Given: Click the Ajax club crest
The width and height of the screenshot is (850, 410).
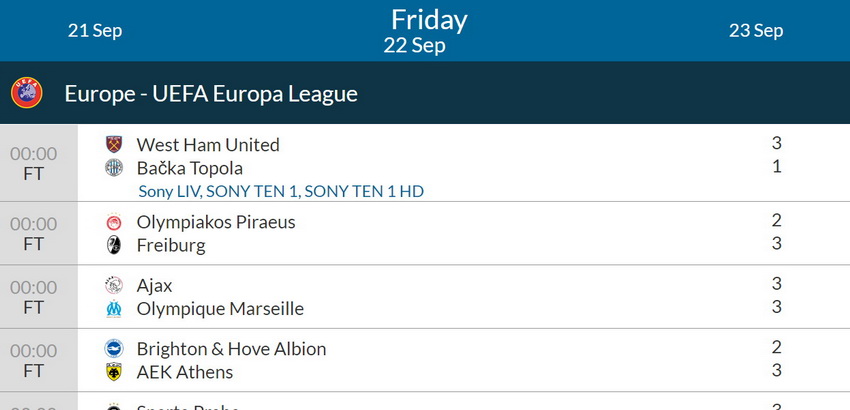Looking at the screenshot, I should (x=114, y=286).
